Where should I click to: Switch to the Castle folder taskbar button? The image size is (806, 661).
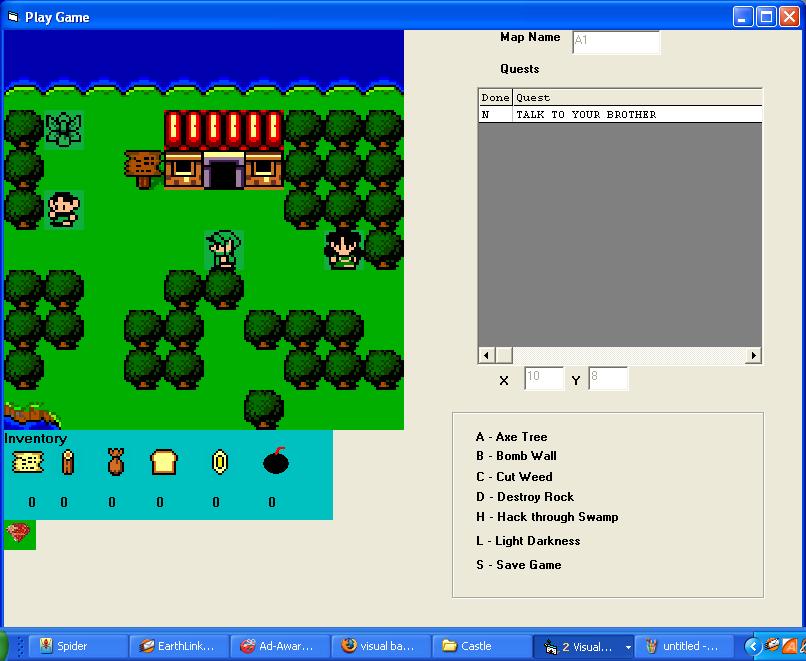click(479, 646)
